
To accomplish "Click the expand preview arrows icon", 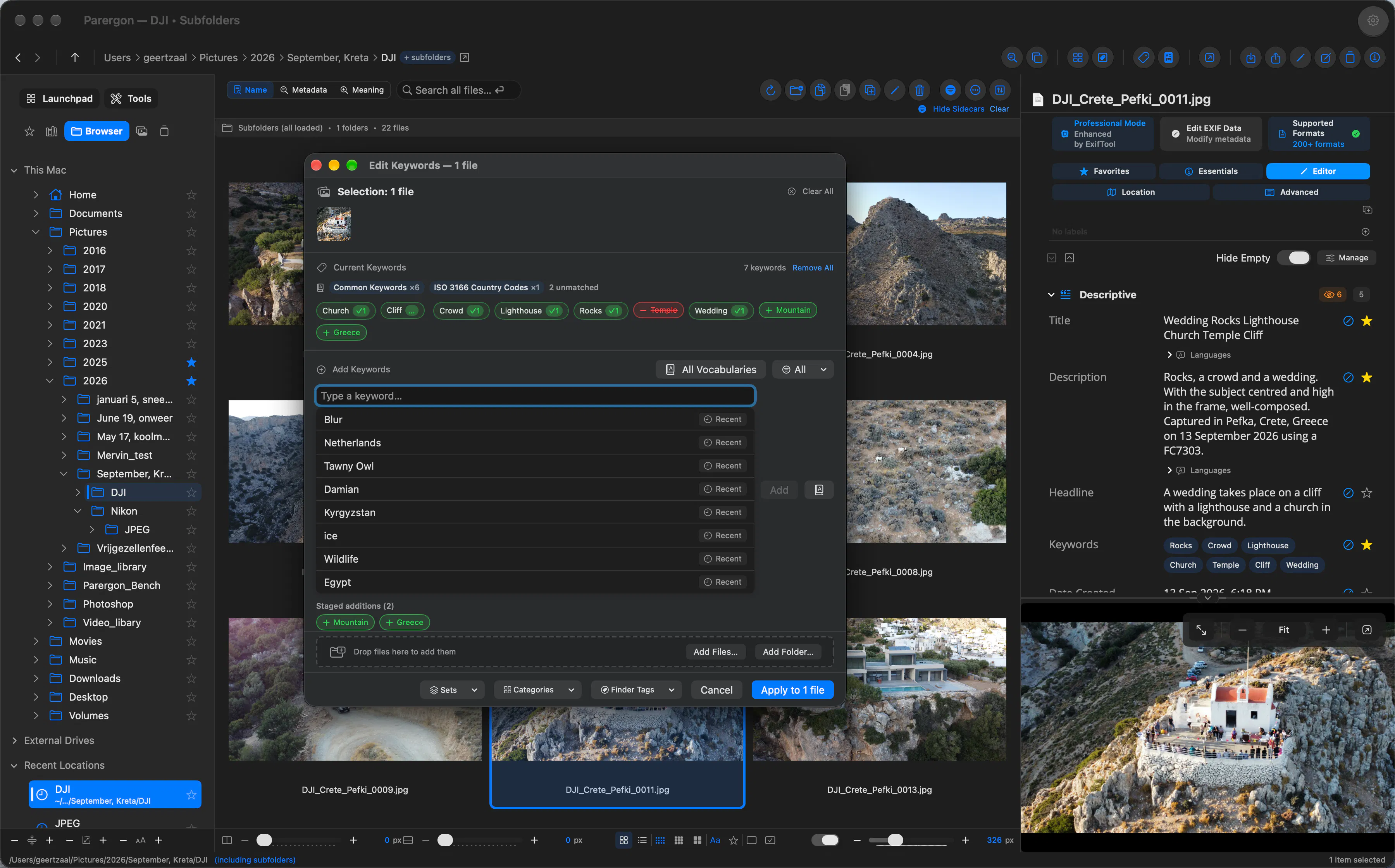I will click(1201, 630).
